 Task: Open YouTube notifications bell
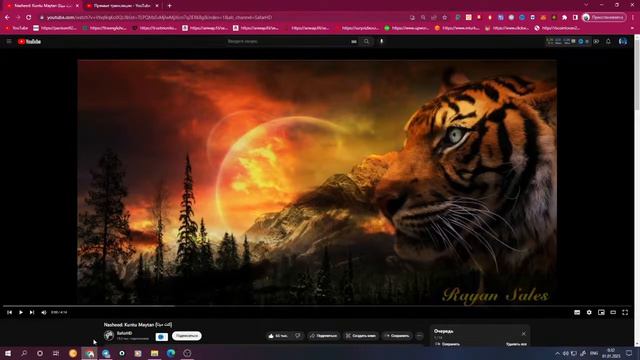pos(608,41)
